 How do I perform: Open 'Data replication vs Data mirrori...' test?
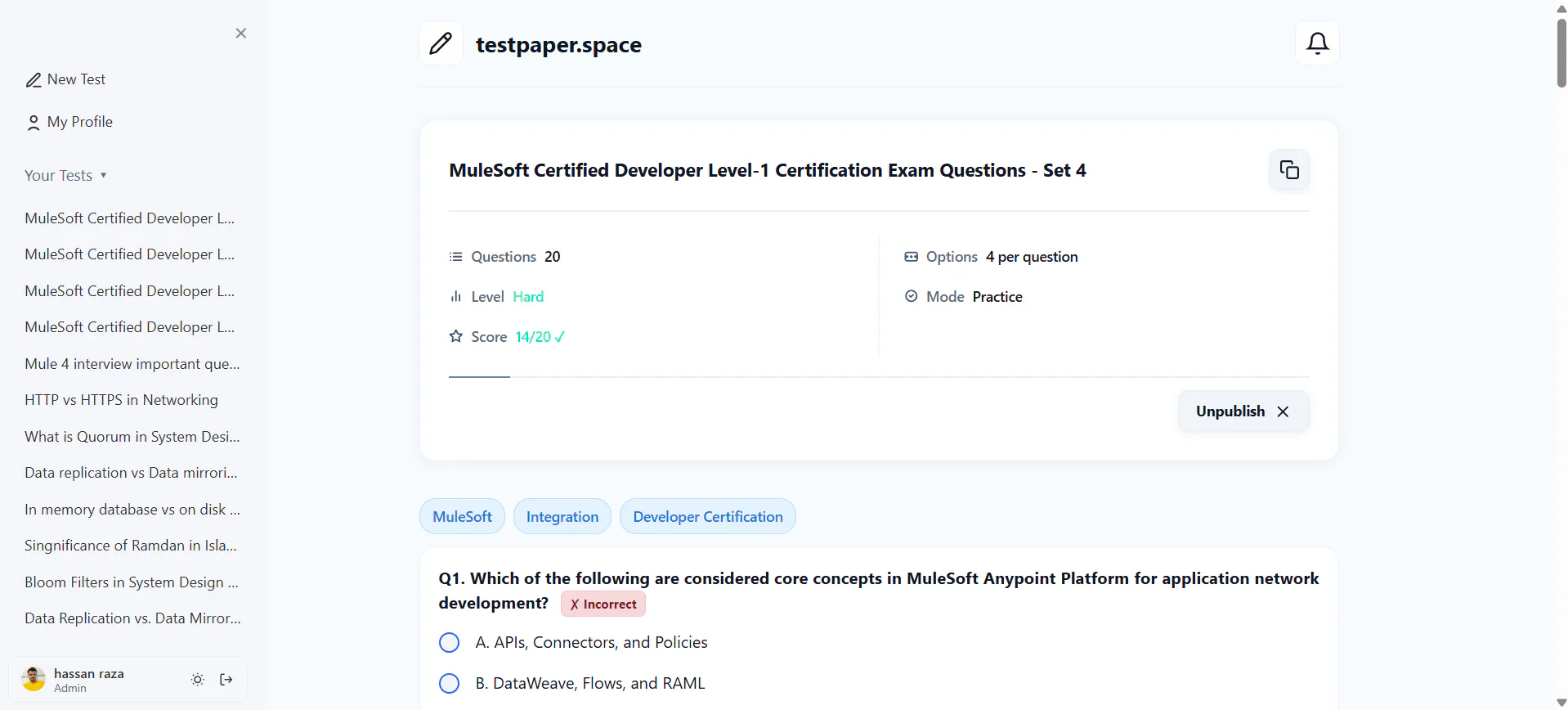132,473
